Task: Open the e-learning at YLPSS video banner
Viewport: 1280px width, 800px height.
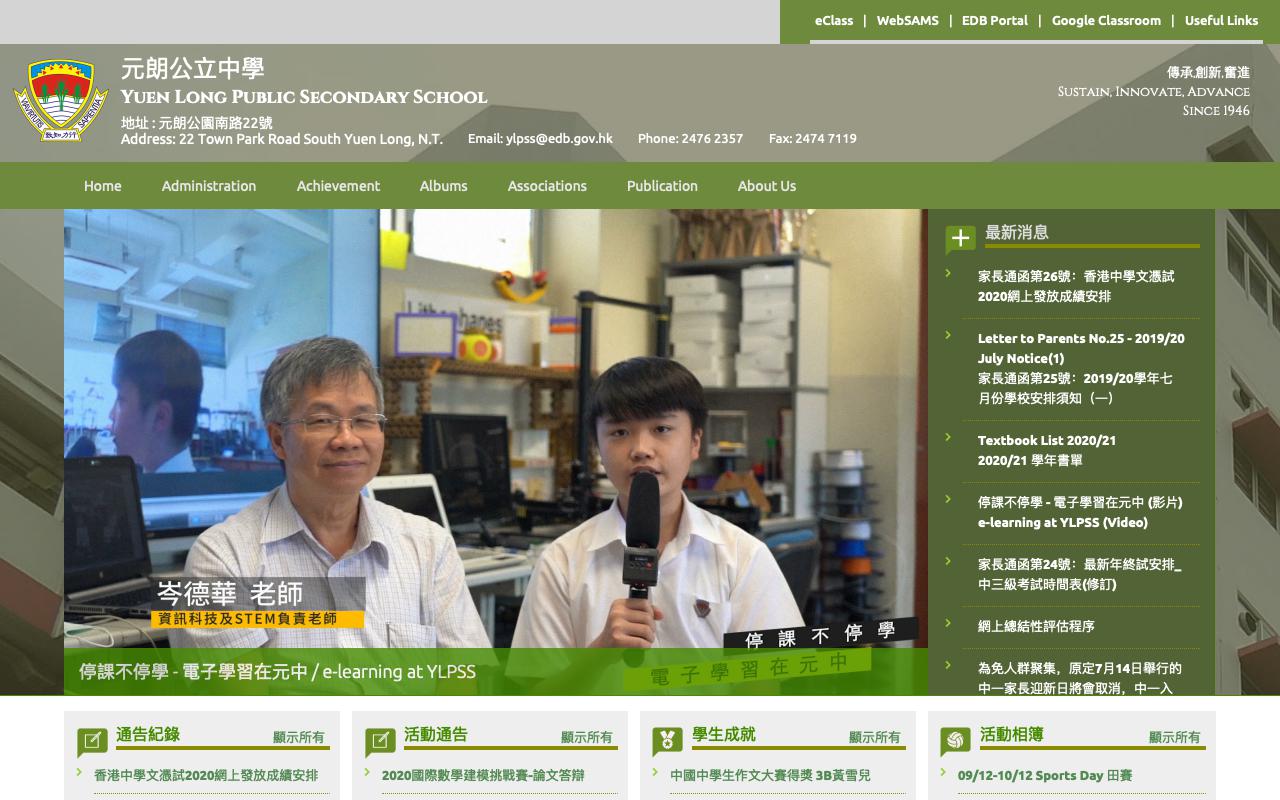Action: click(496, 452)
